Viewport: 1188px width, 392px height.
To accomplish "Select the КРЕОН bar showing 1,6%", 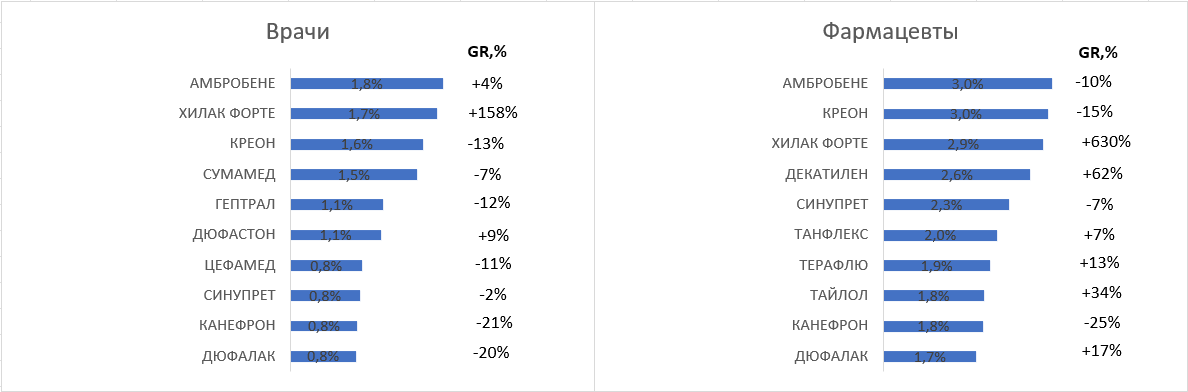I will pos(357,144).
